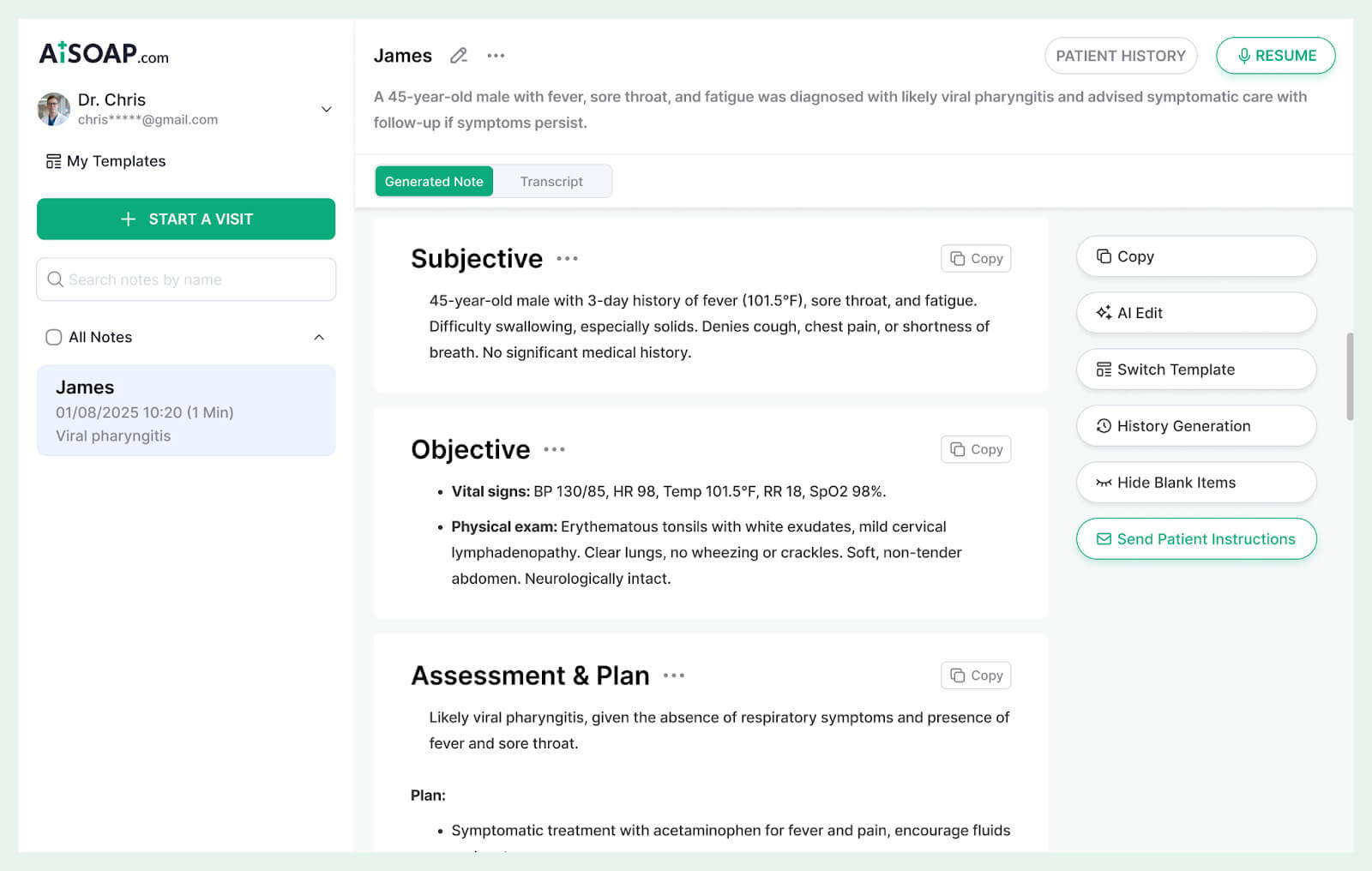Open Patient History

[1121, 55]
